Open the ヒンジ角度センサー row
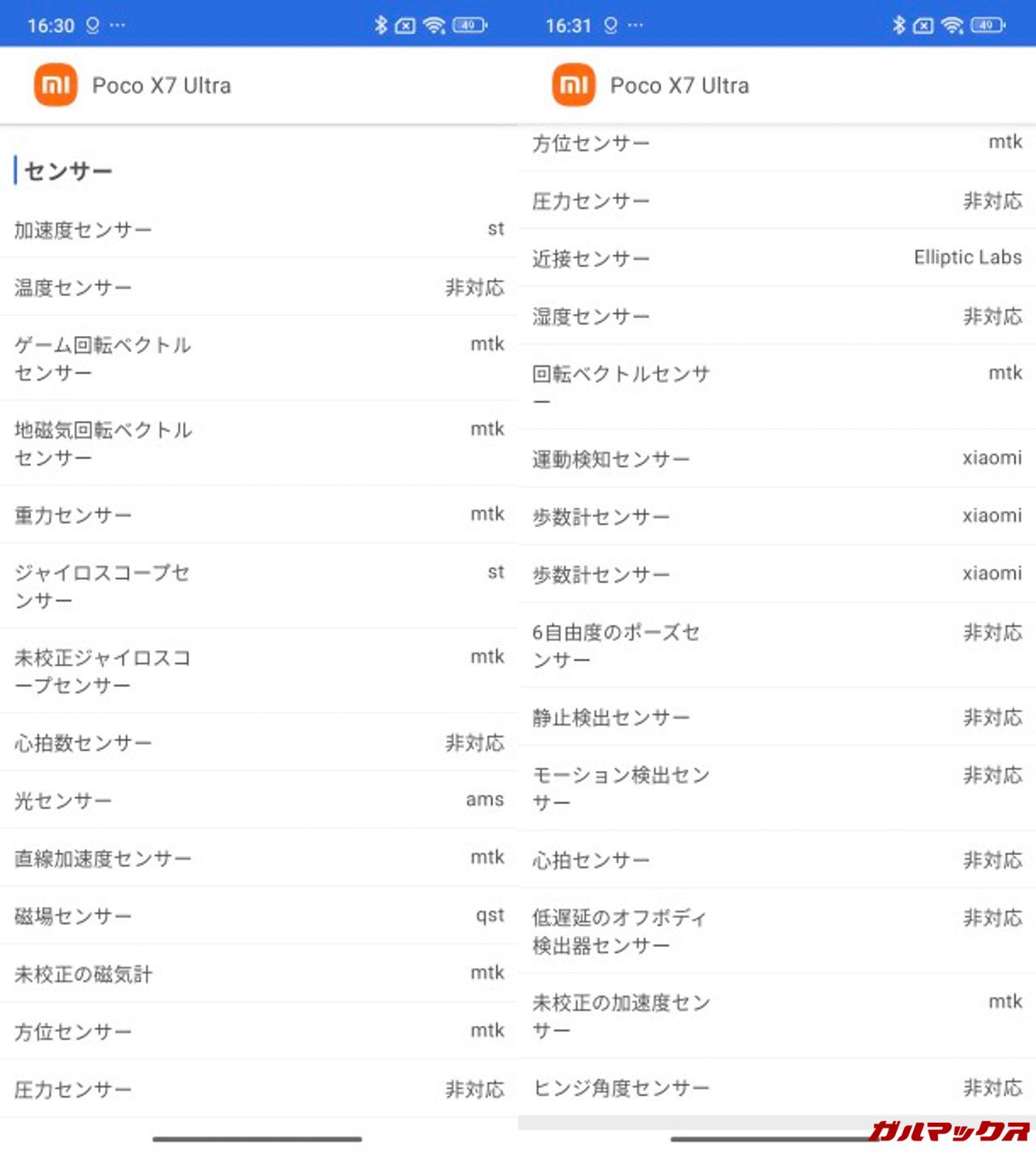 click(x=777, y=1087)
